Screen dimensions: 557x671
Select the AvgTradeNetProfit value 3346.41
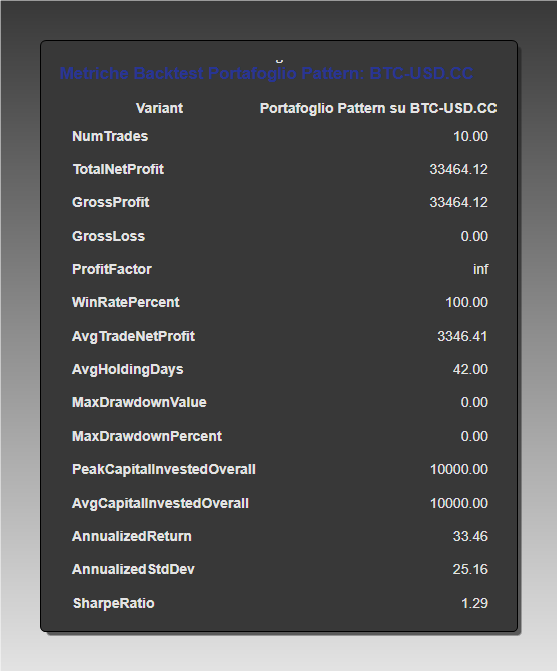click(x=462, y=336)
